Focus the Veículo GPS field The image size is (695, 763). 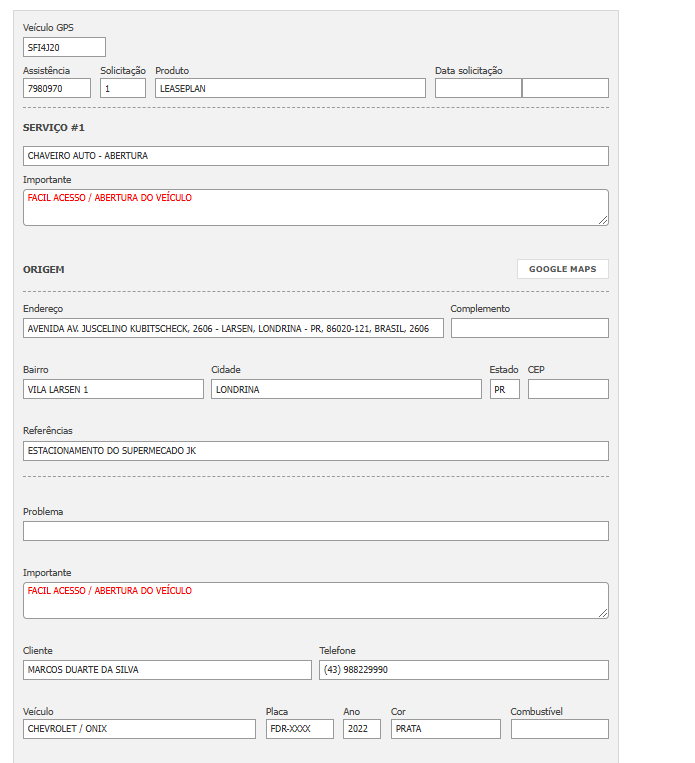[x=64, y=47]
